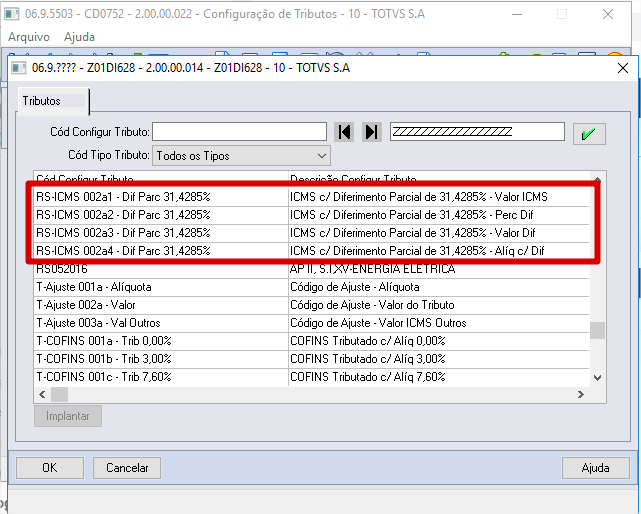Go to last record arrow button
Image resolution: width=641 pixels, height=514 pixels.
pos(372,132)
